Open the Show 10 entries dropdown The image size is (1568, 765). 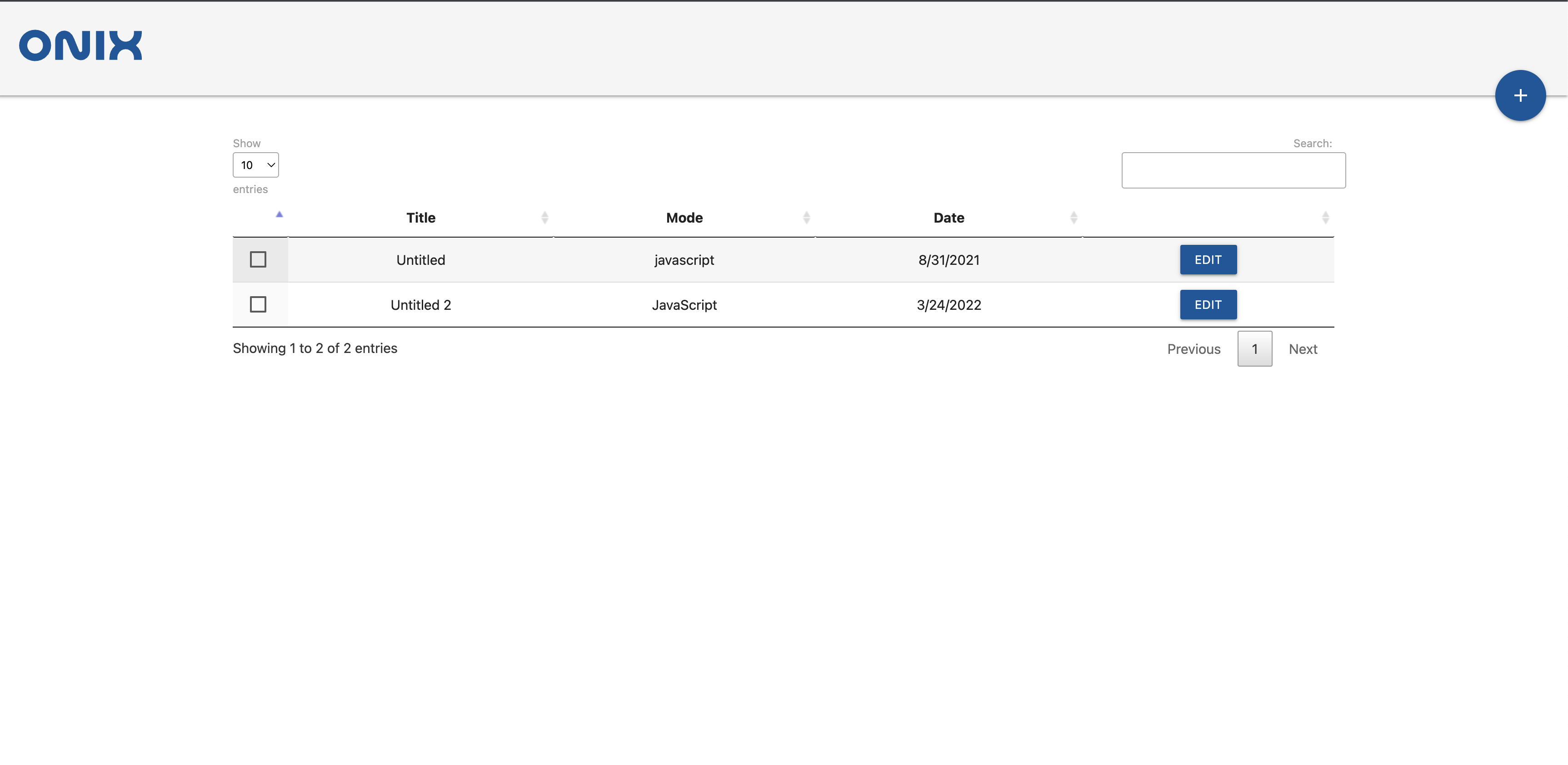point(255,165)
